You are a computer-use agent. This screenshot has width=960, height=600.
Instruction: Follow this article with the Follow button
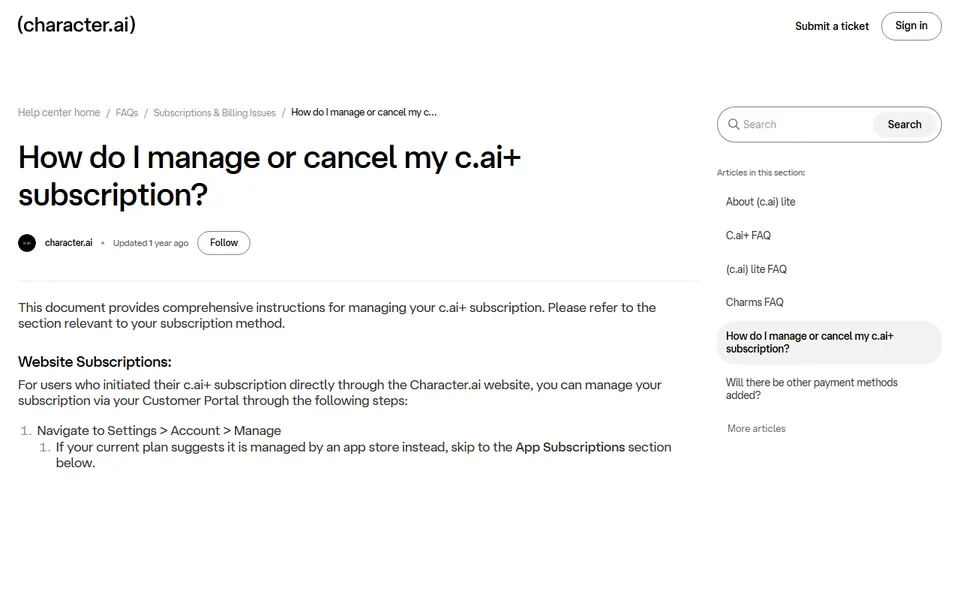coord(223,243)
